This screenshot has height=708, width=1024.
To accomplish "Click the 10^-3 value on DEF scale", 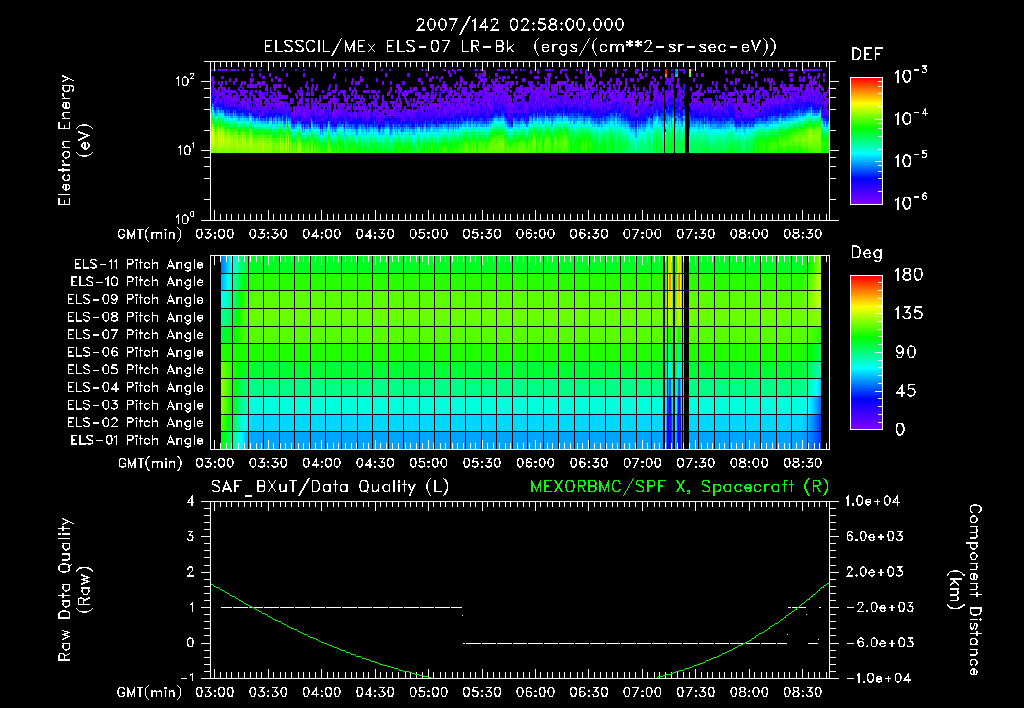I will [x=910, y=76].
